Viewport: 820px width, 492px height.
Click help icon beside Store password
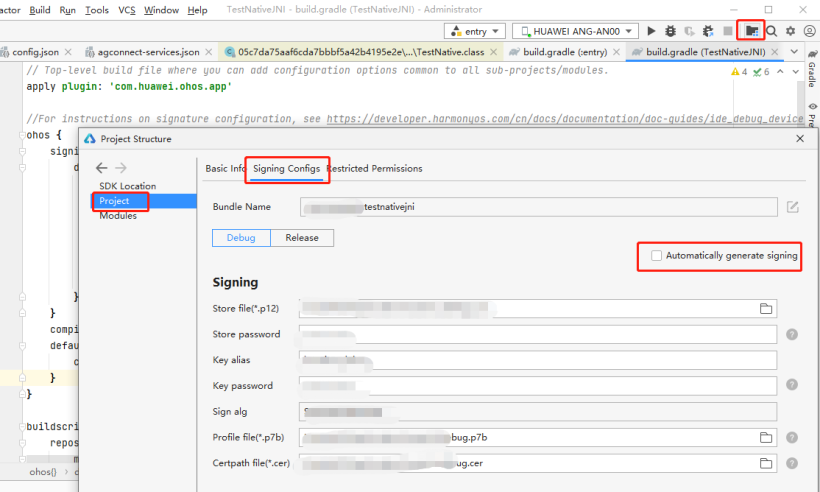pos(792,334)
